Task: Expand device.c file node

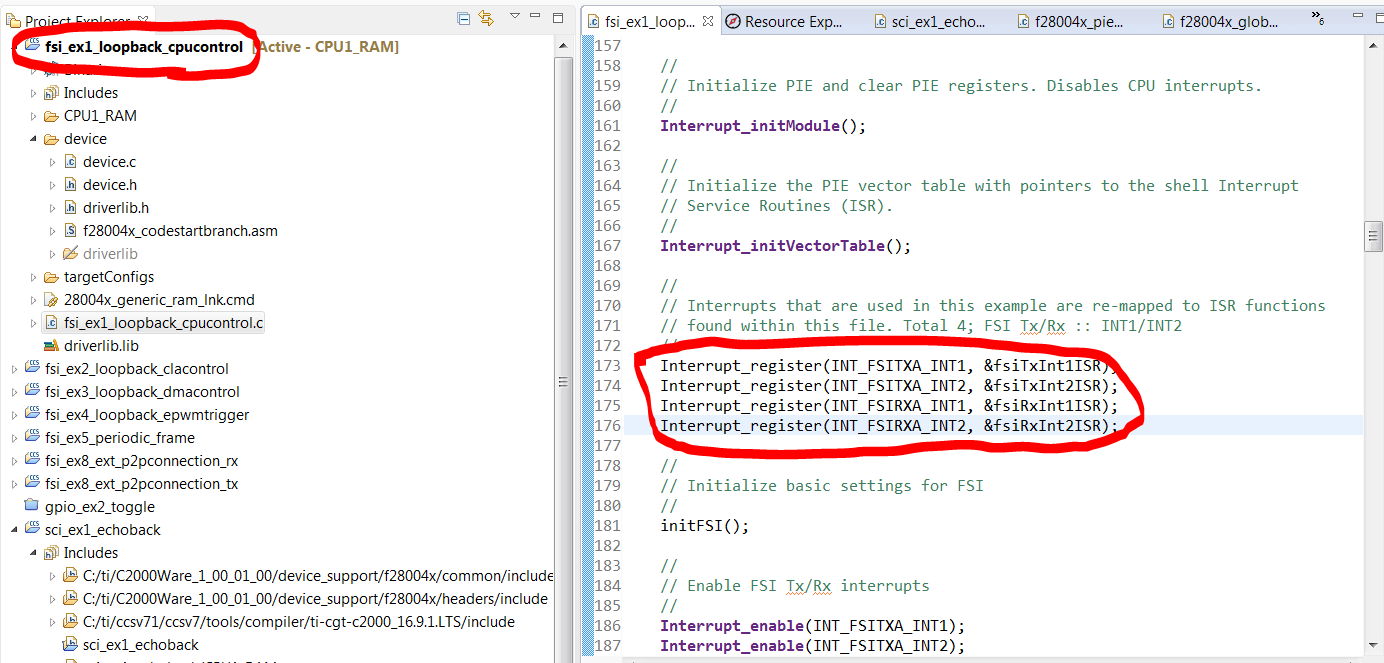Action: click(x=53, y=162)
